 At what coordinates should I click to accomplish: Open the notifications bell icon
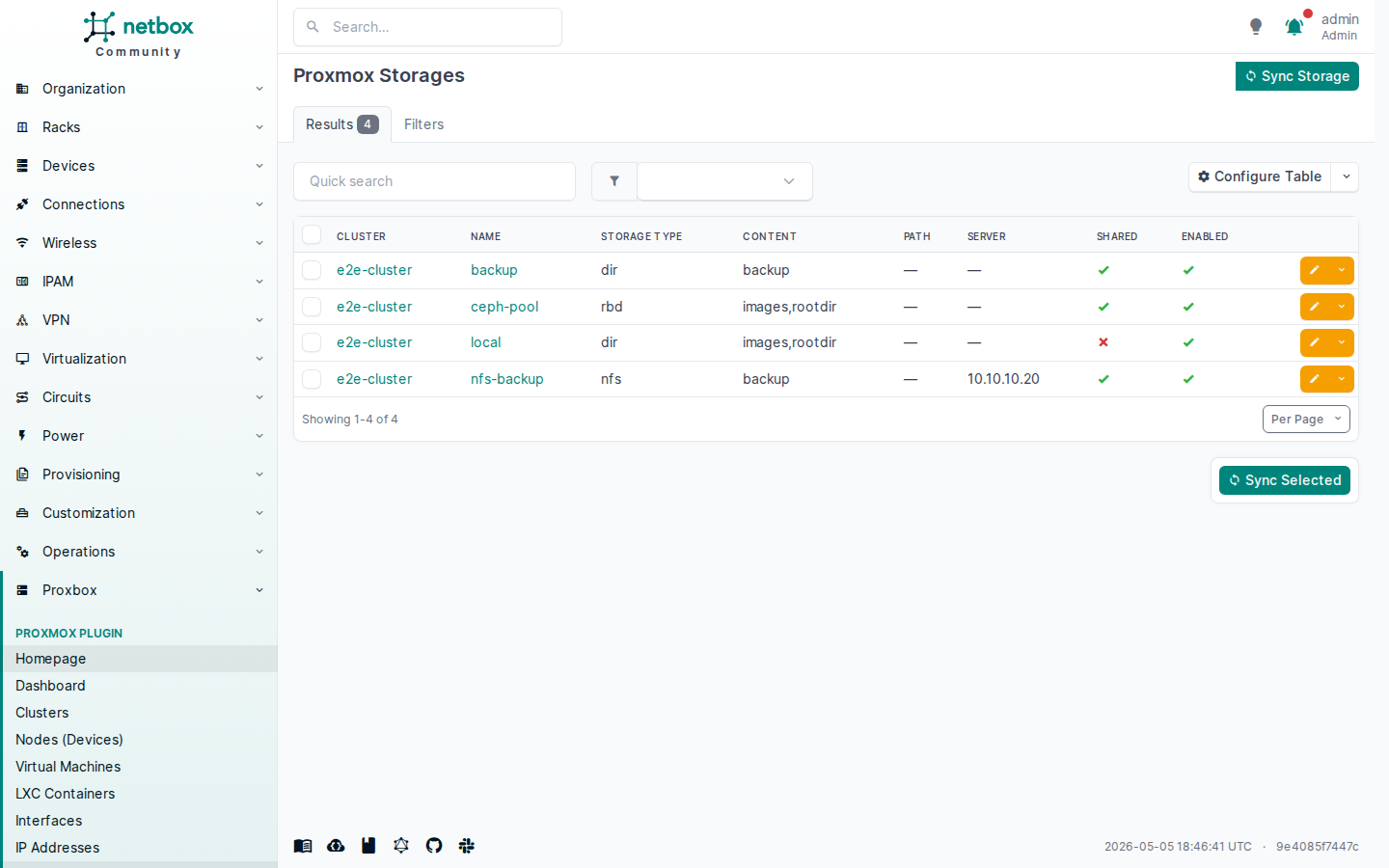1294,27
